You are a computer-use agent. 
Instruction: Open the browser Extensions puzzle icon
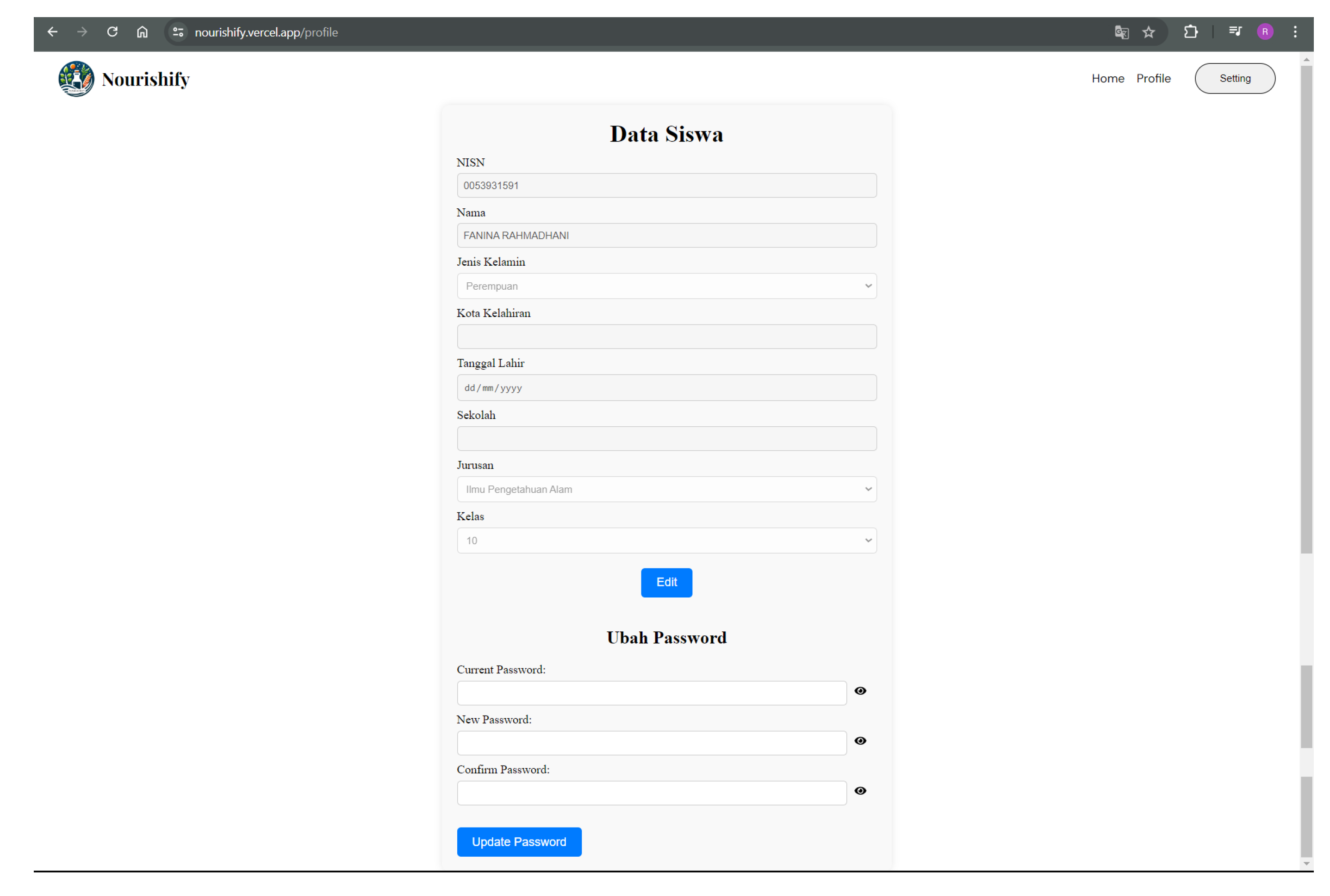[x=1191, y=32]
